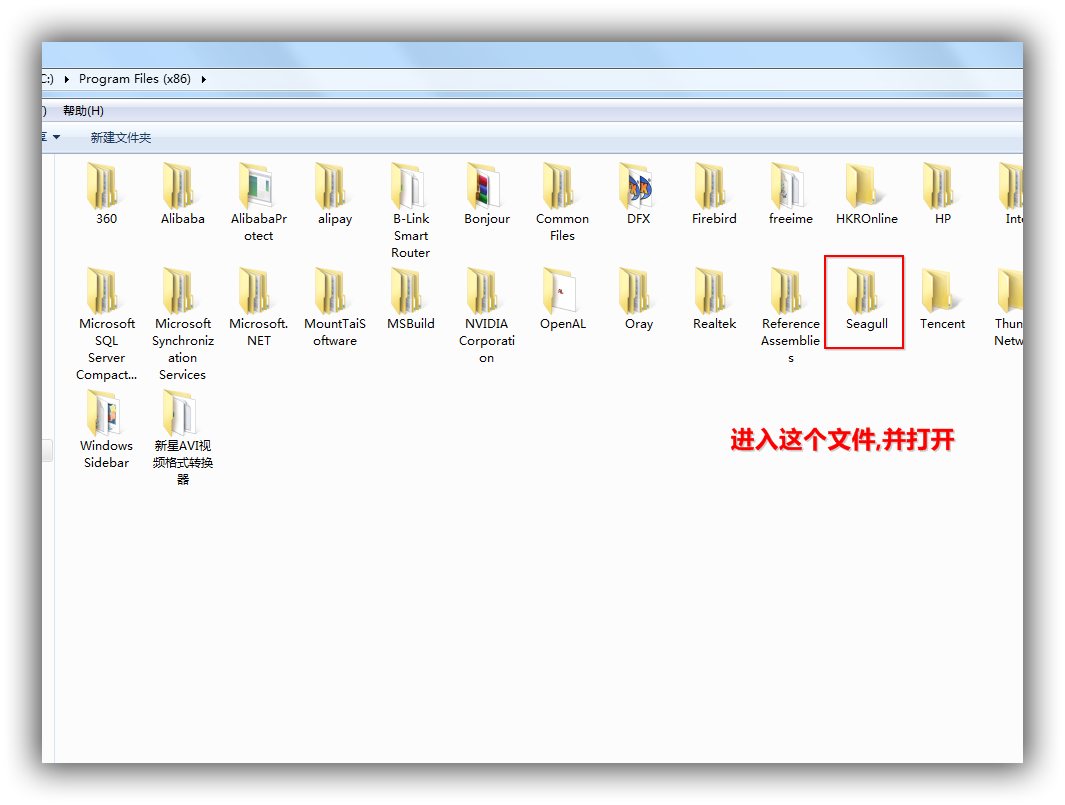Expand the dropdown arrow left of 新建文件夹
The height and width of the screenshot is (805, 1065).
56,138
